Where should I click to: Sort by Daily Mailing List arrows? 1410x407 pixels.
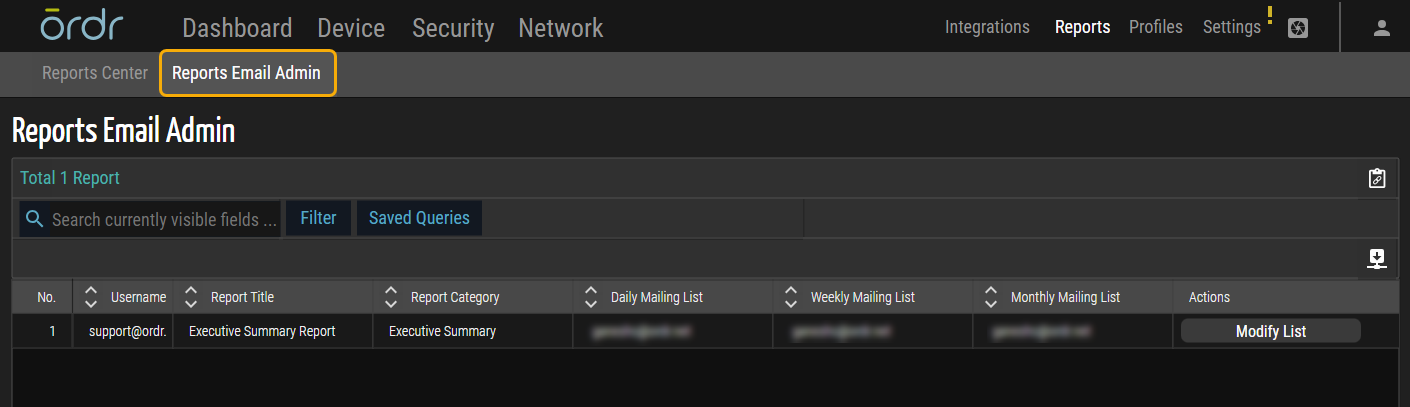[x=591, y=297]
